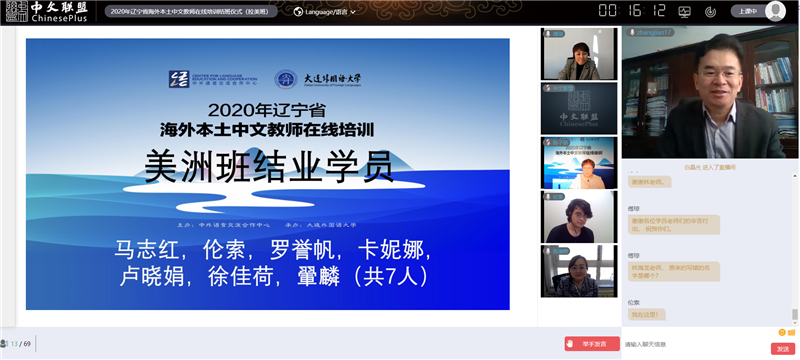Toggle mic icon on curly-haired person thumbnail
This screenshot has width=800, height=360.
pos(548,196)
